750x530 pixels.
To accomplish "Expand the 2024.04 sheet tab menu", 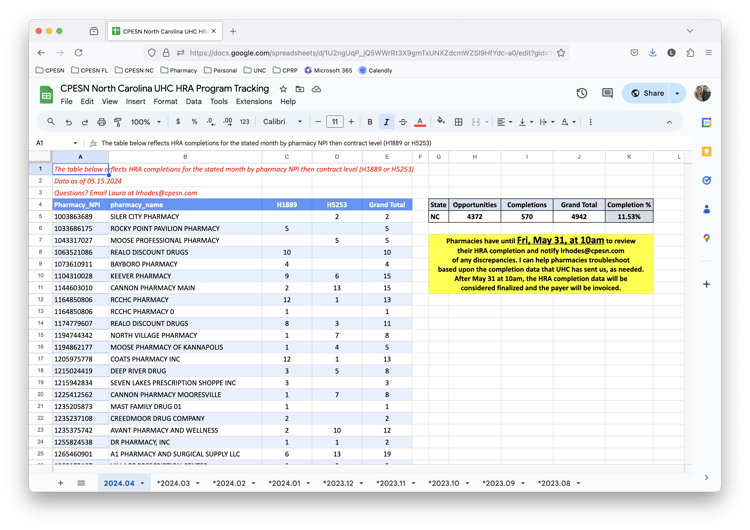I will (x=143, y=483).
